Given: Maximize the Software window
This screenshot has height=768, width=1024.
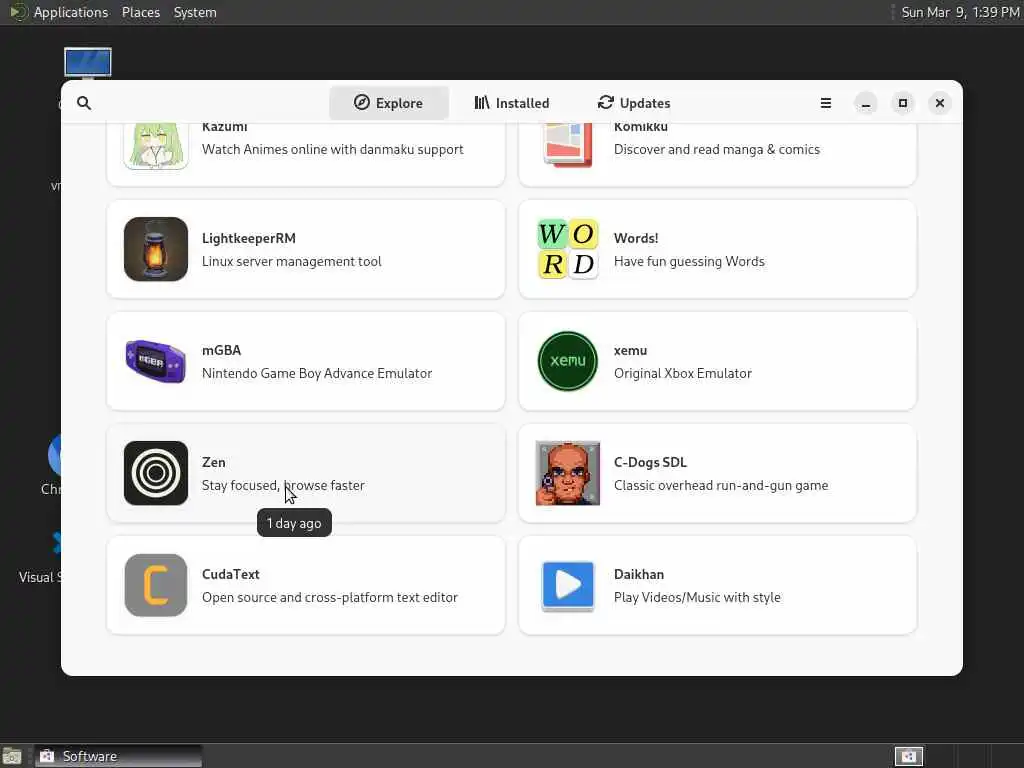Looking at the screenshot, I should pyautogui.click(x=903, y=103).
